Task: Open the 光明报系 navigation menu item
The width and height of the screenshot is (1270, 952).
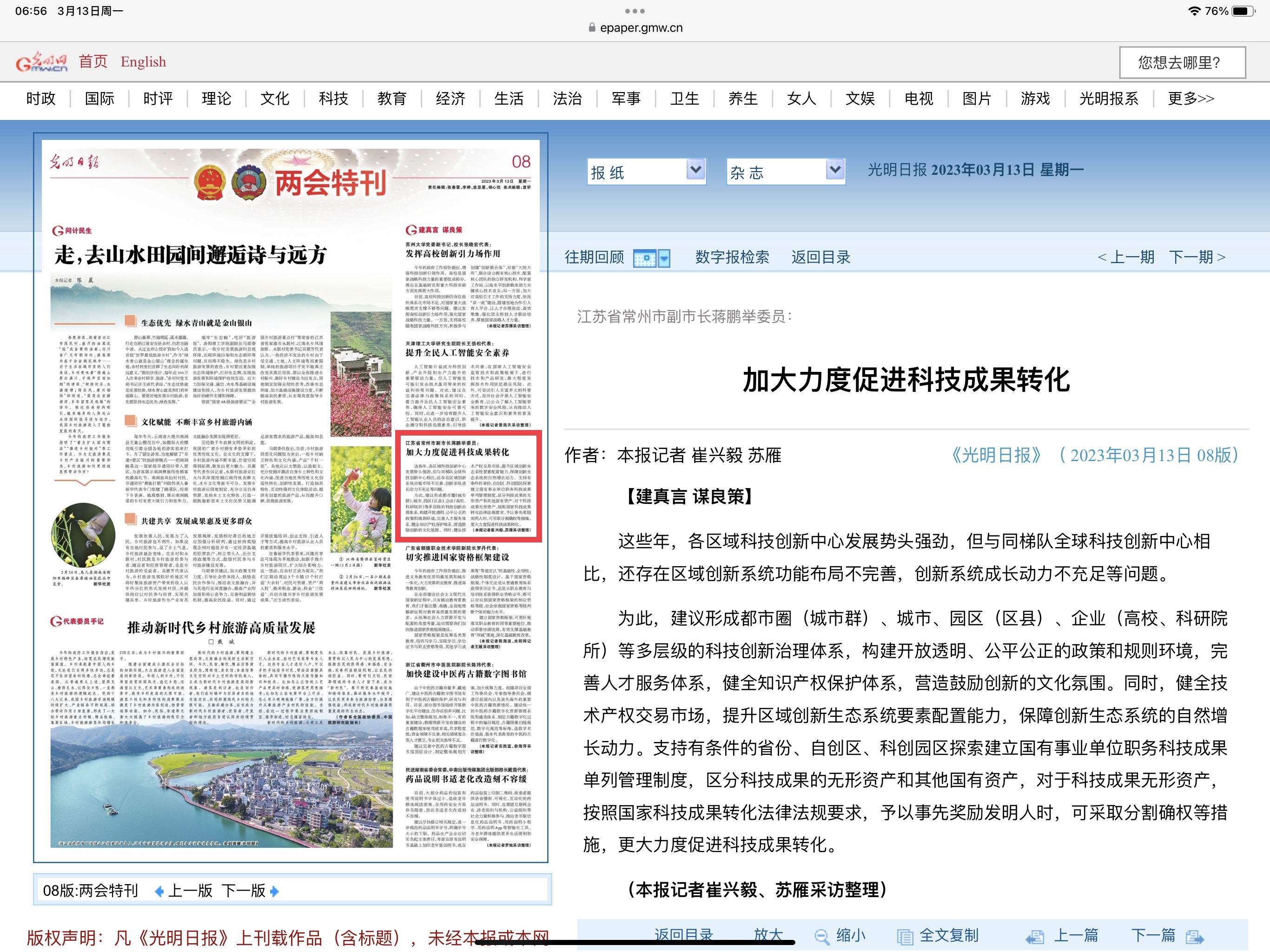Action: [1108, 99]
